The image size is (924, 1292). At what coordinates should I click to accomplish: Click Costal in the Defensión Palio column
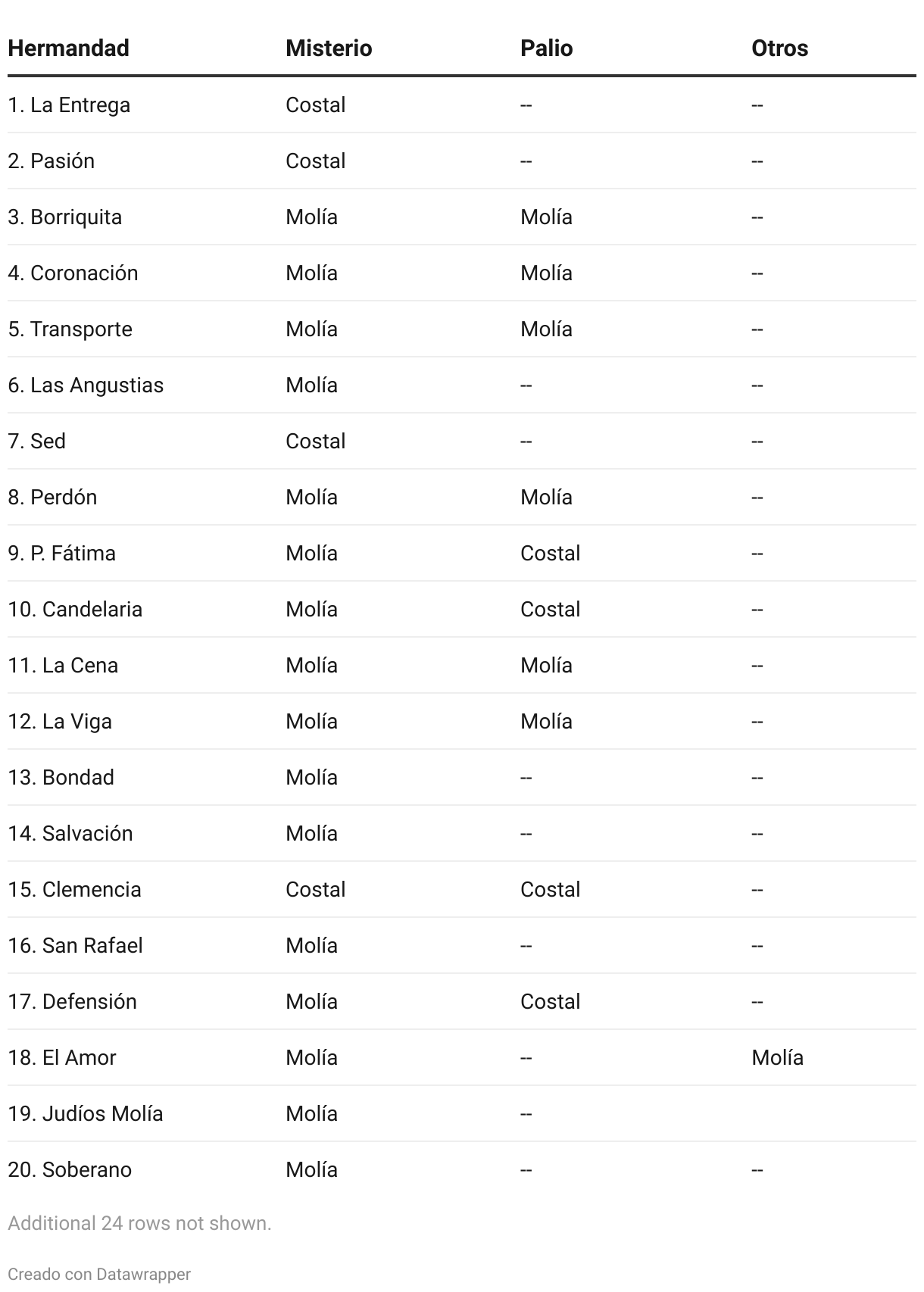point(550,1002)
